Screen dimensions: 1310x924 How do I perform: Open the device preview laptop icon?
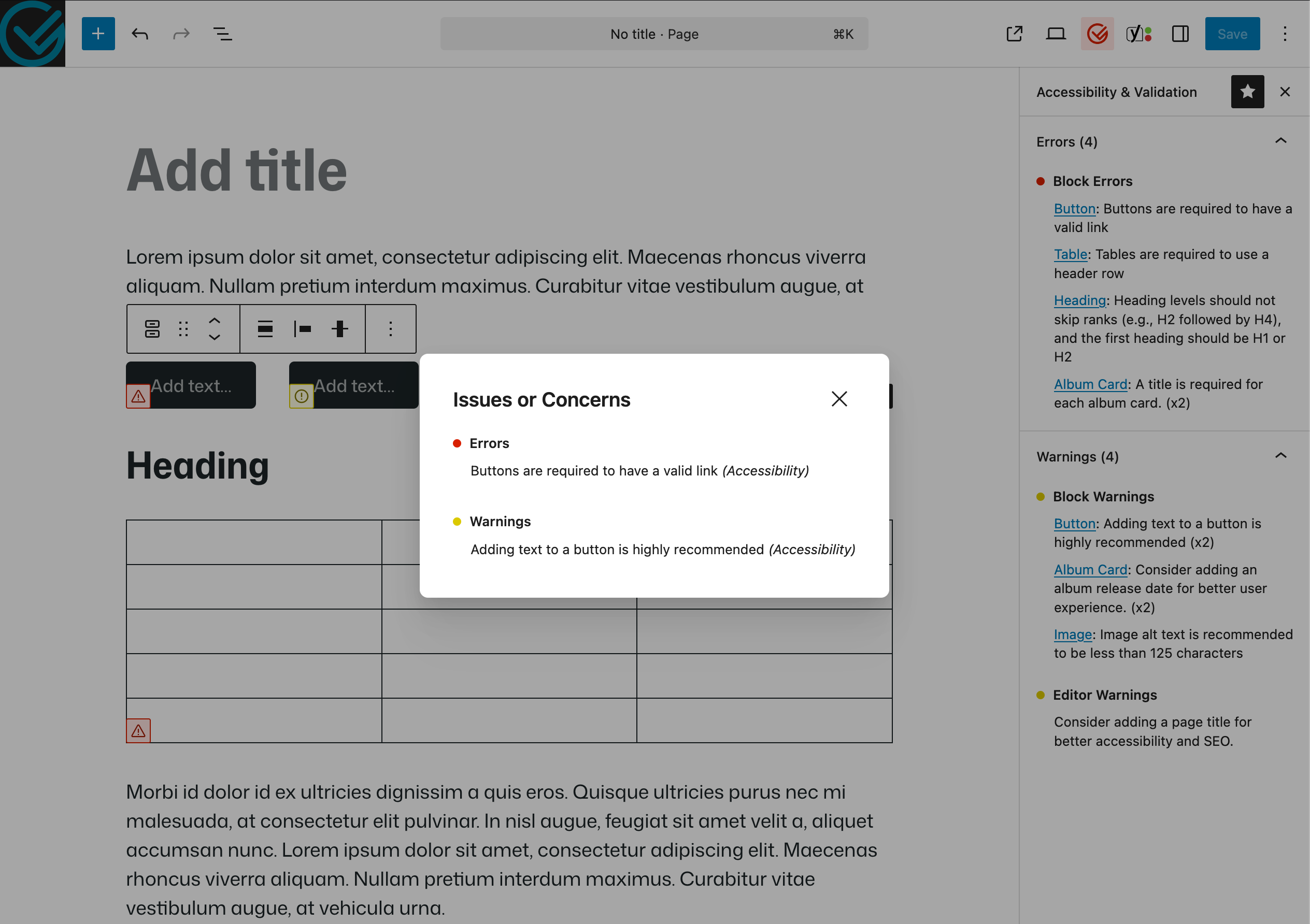click(1056, 34)
